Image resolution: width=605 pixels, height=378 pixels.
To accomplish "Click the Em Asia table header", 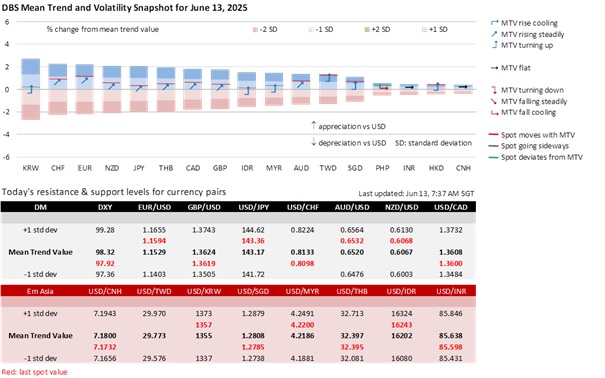I will (40, 291).
